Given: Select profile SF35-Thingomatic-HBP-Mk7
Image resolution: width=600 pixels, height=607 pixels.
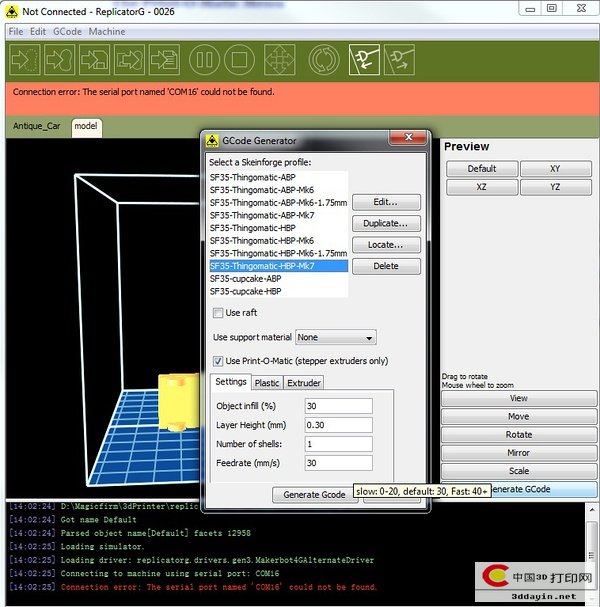Looking at the screenshot, I should 278,266.
